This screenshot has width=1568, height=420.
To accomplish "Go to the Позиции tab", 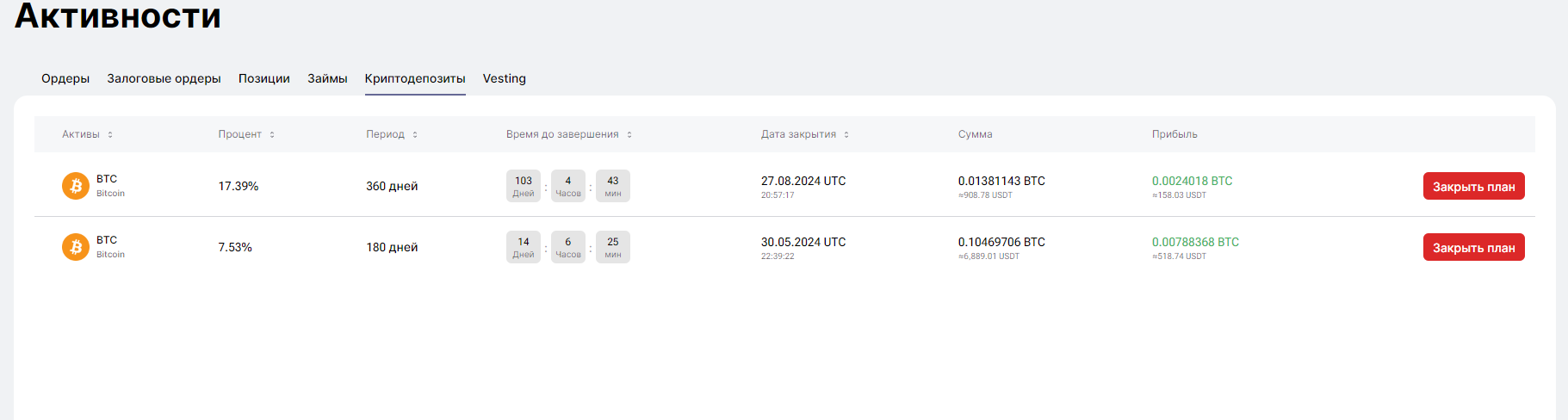I will (x=264, y=78).
